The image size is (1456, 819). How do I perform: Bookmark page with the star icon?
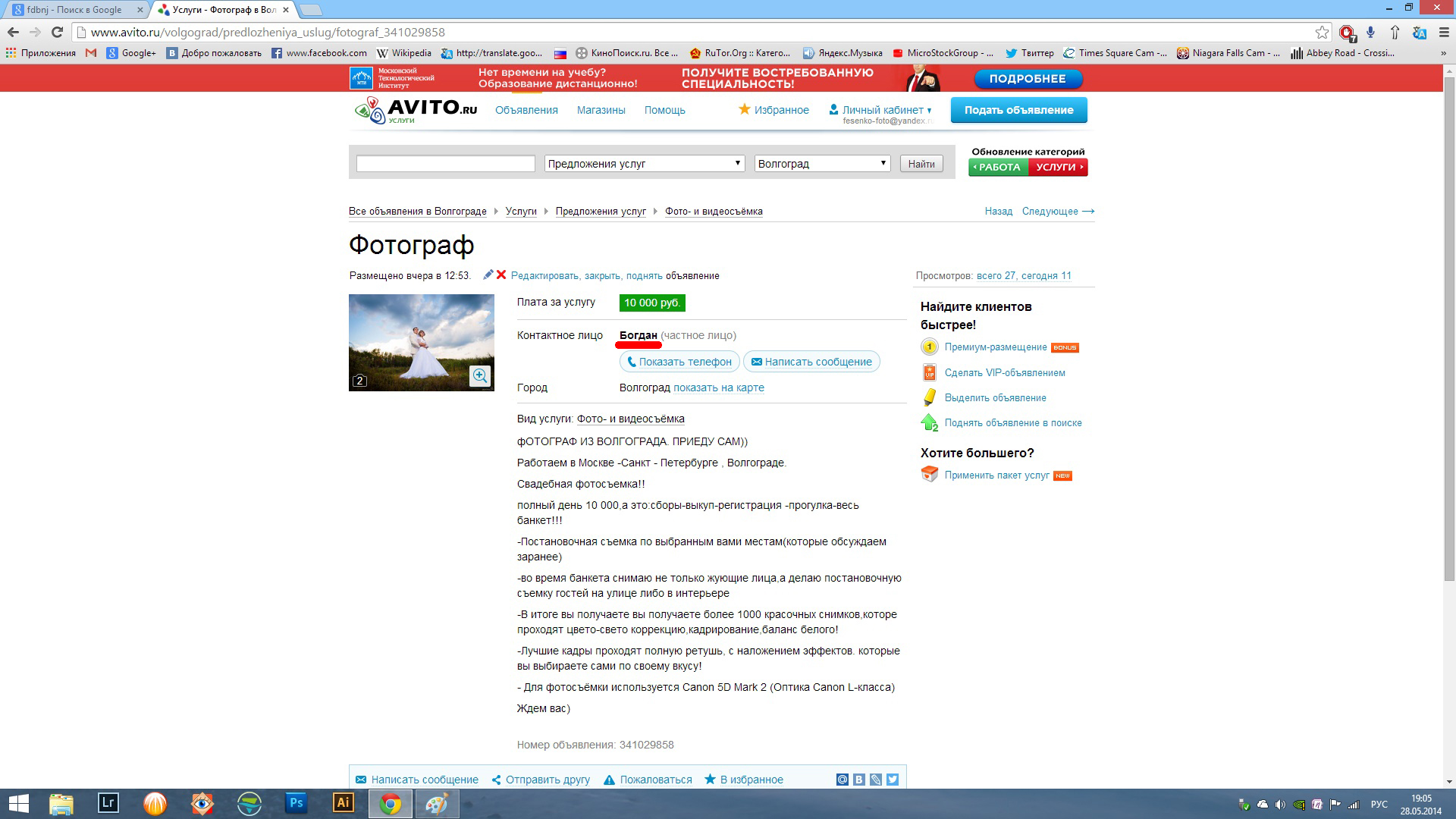tap(1322, 32)
